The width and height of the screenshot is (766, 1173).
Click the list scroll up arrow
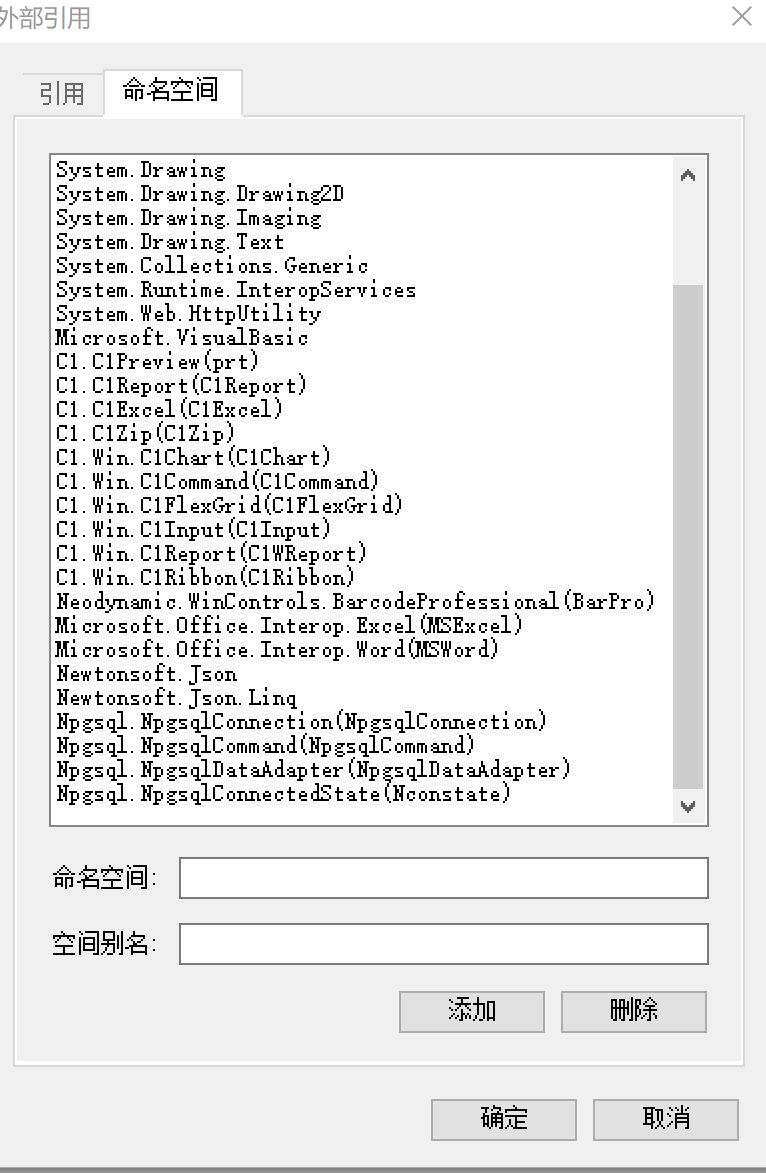(x=688, y=177)
